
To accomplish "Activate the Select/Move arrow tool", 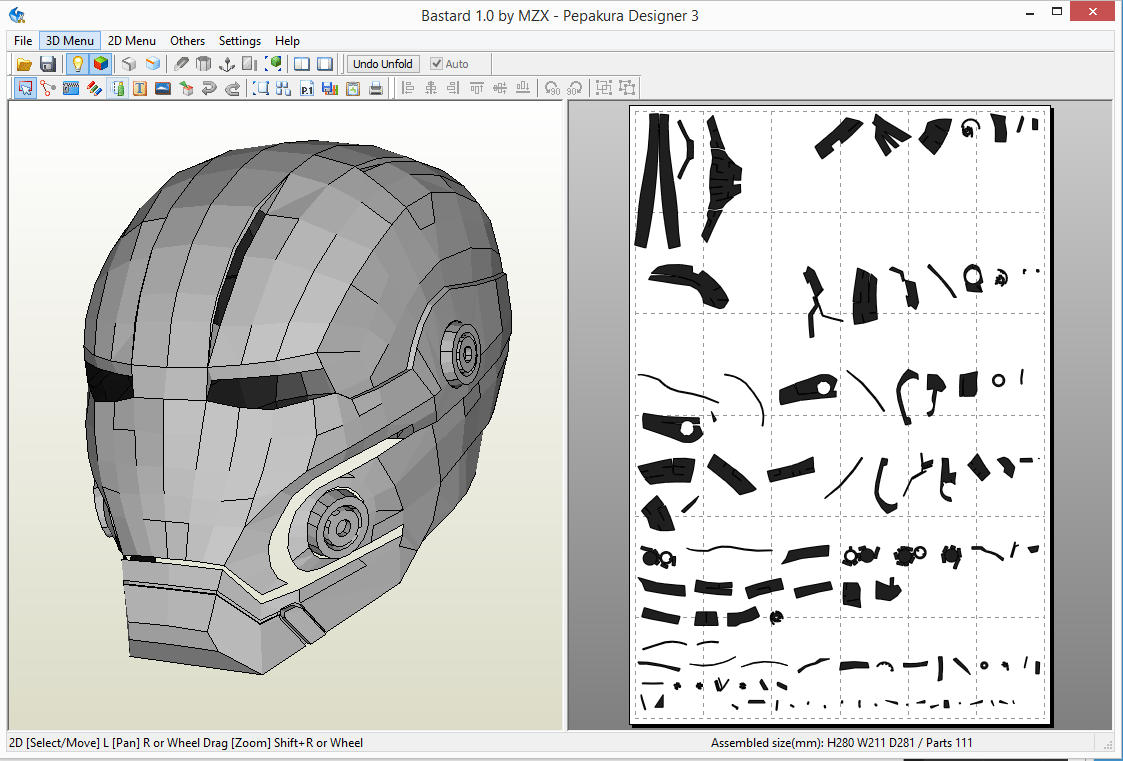I will (x=26, y=88).
